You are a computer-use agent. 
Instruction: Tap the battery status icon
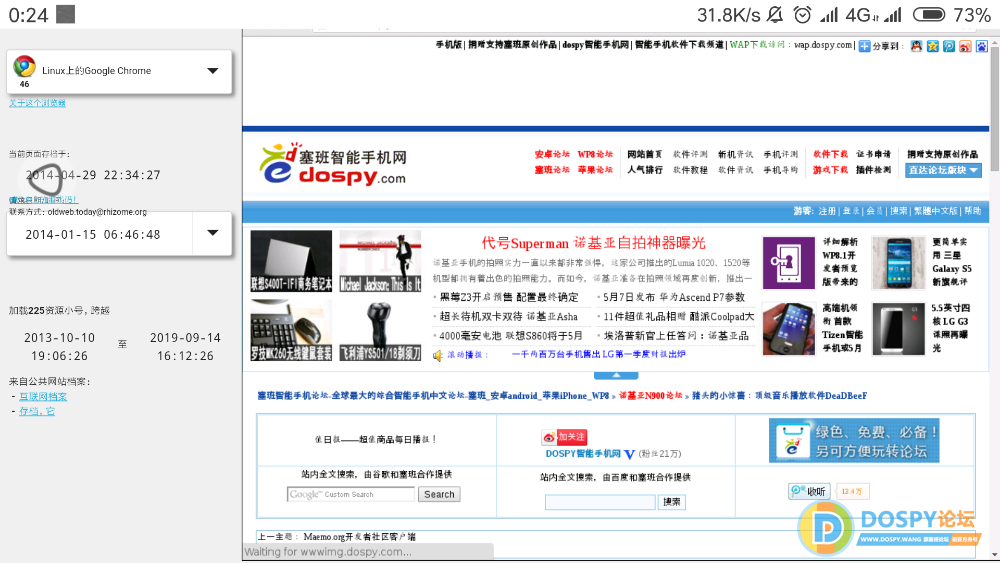point(929,14)
